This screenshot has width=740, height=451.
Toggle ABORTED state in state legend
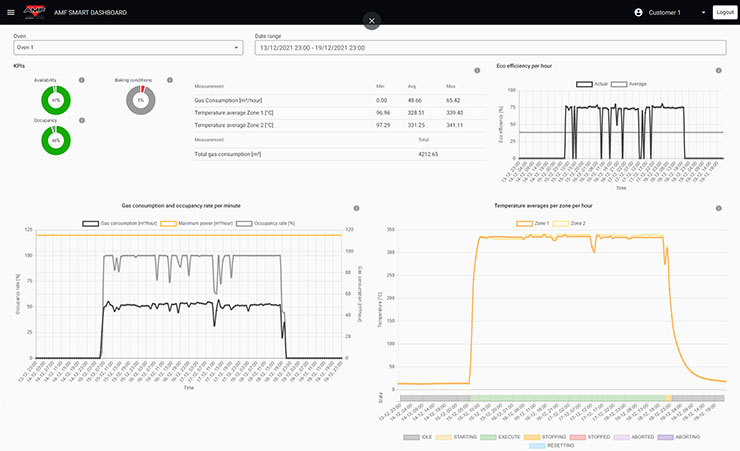pos(634,437)
